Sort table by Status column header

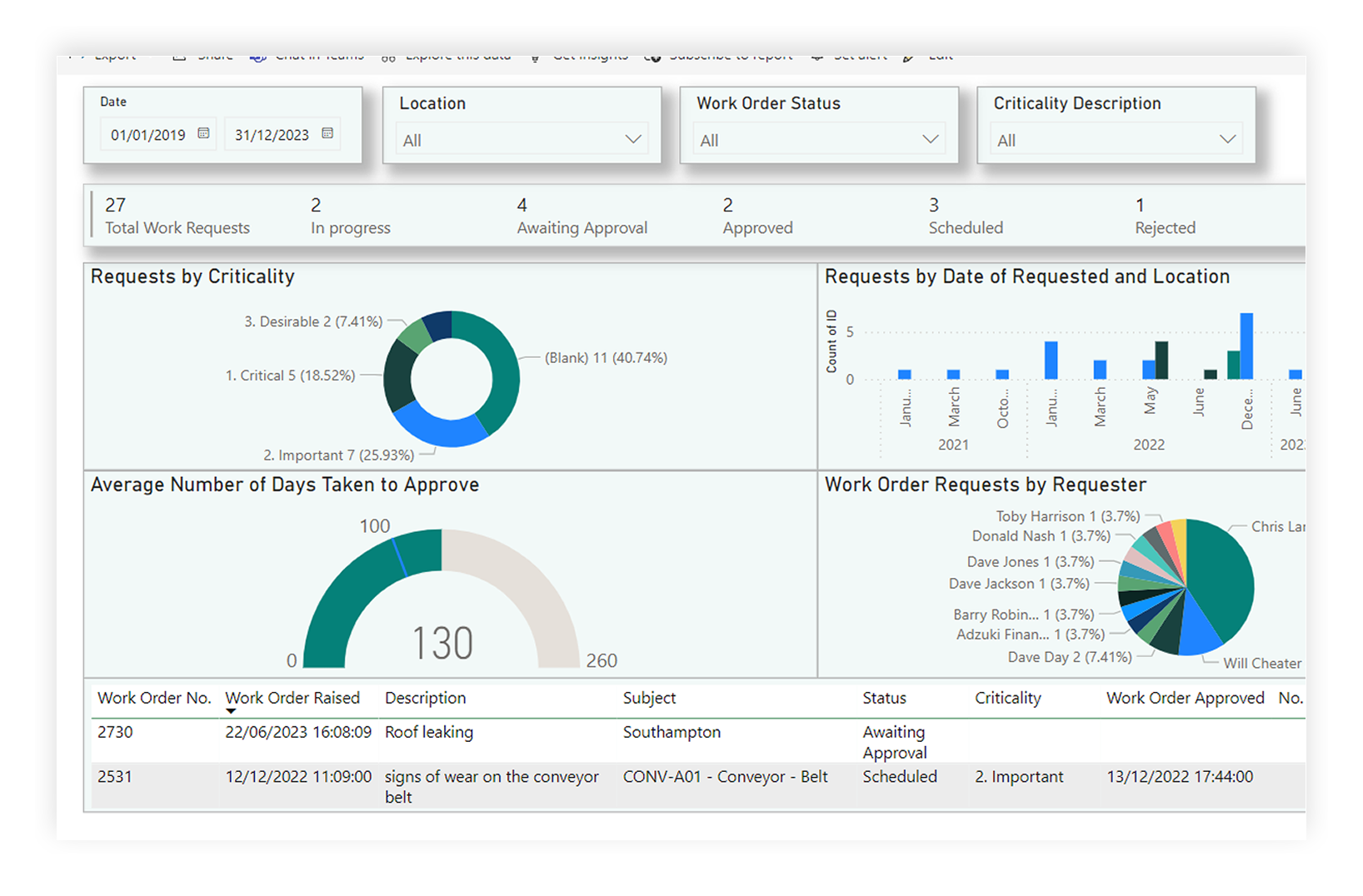pyautogui.click(x=884, y=698)
